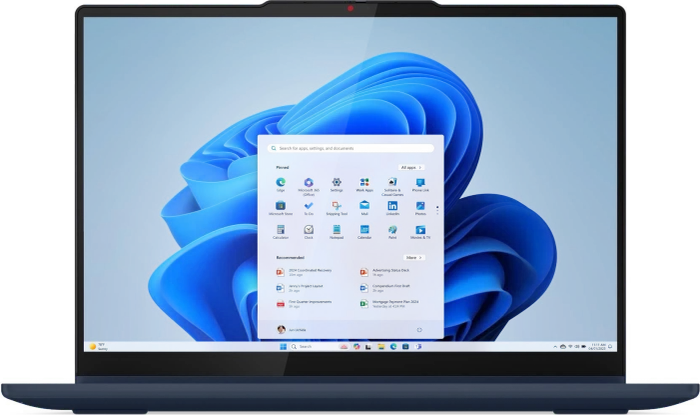Image resolution: width=700 pixels, height=415 pixels.
Task: Open the First Quarter Improvements PDF
Action: (305, 304)
